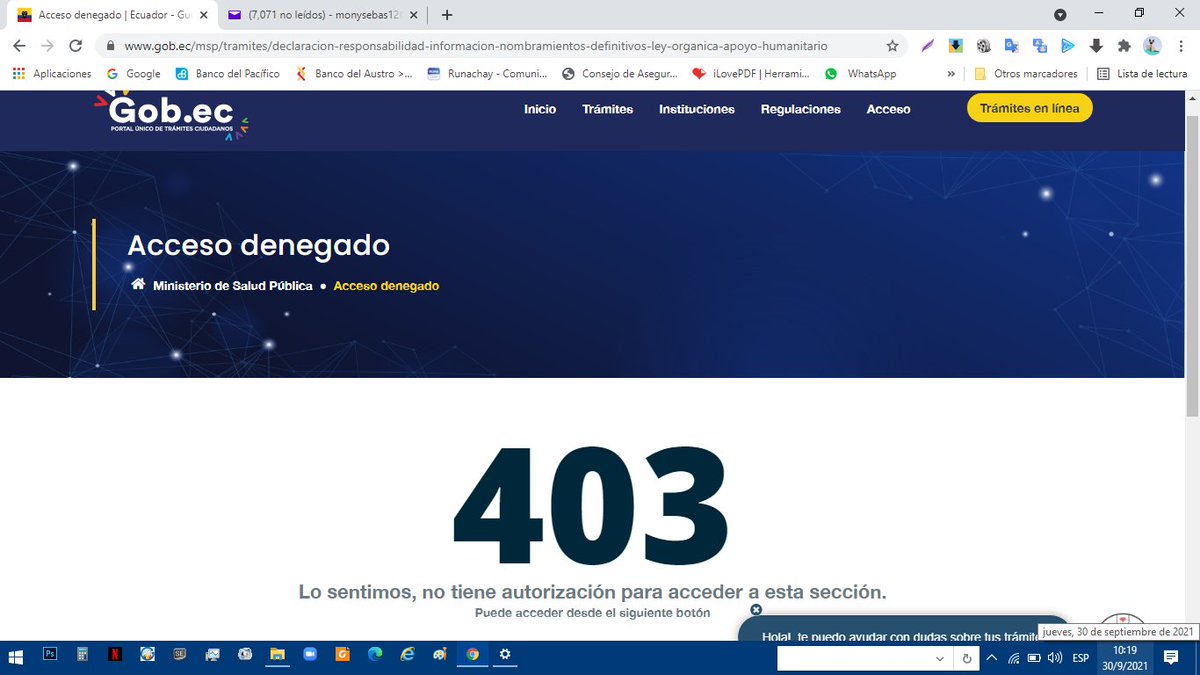
Task: Open the Google Translate extension
Action: coord(1012,46)
